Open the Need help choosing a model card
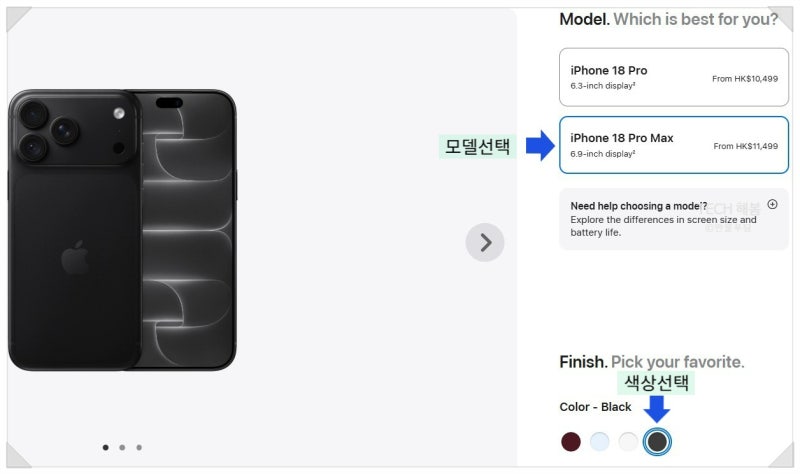The height and width of the screenshot is (474, 800). [673, 219]
